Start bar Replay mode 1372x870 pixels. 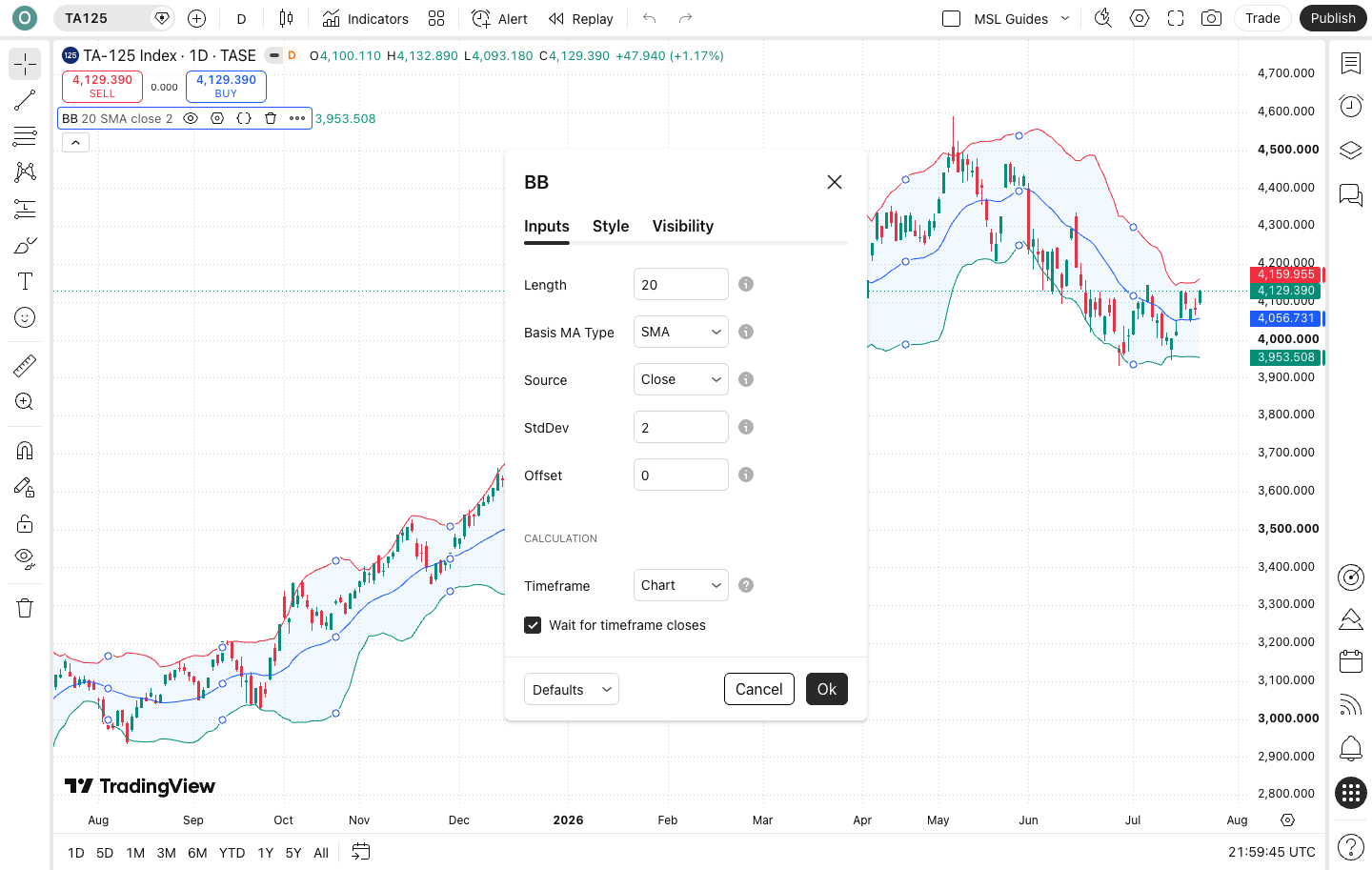(x=580, y=18)
